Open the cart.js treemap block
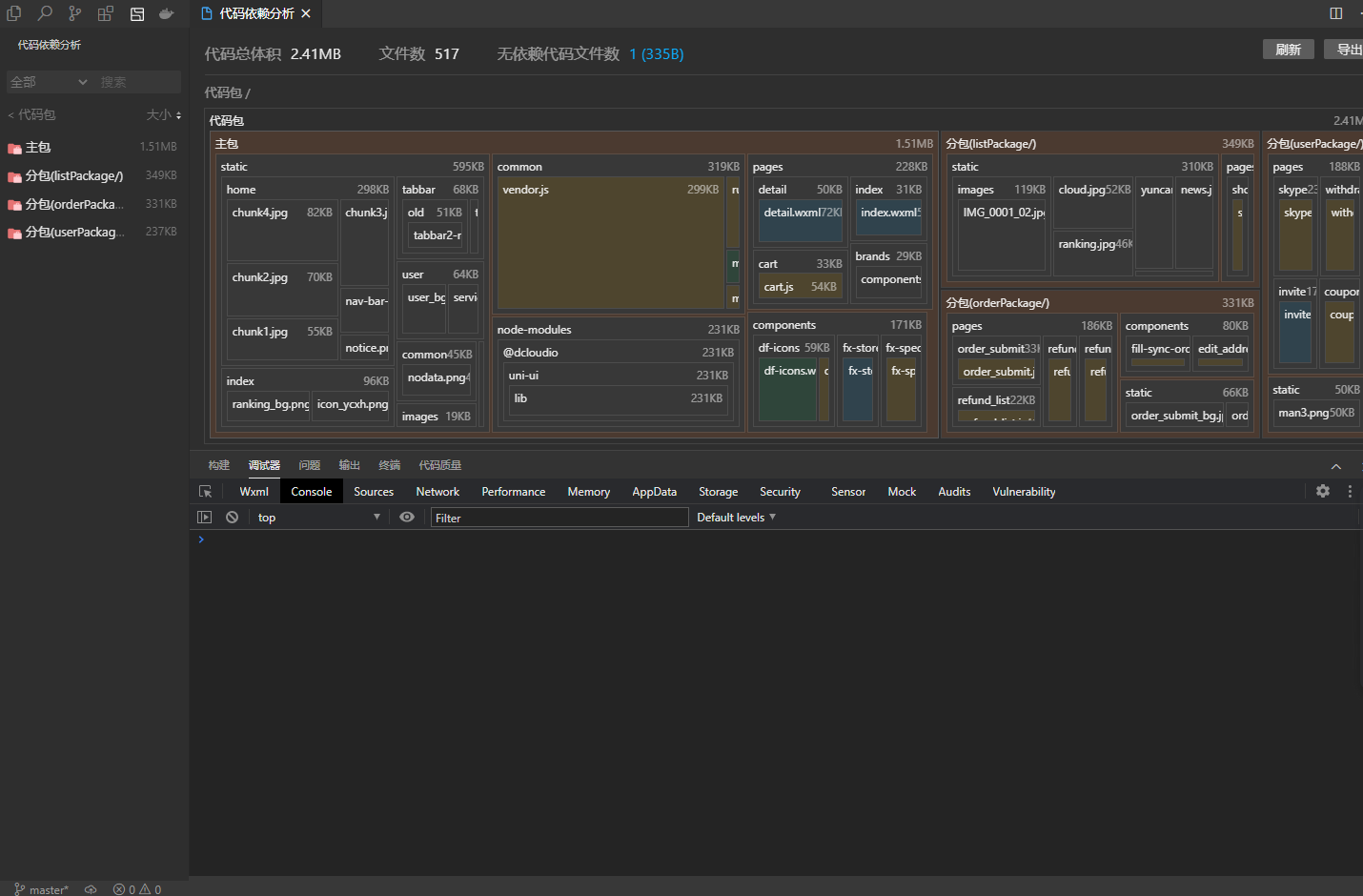1363x896 pixels. pos(800,287)
